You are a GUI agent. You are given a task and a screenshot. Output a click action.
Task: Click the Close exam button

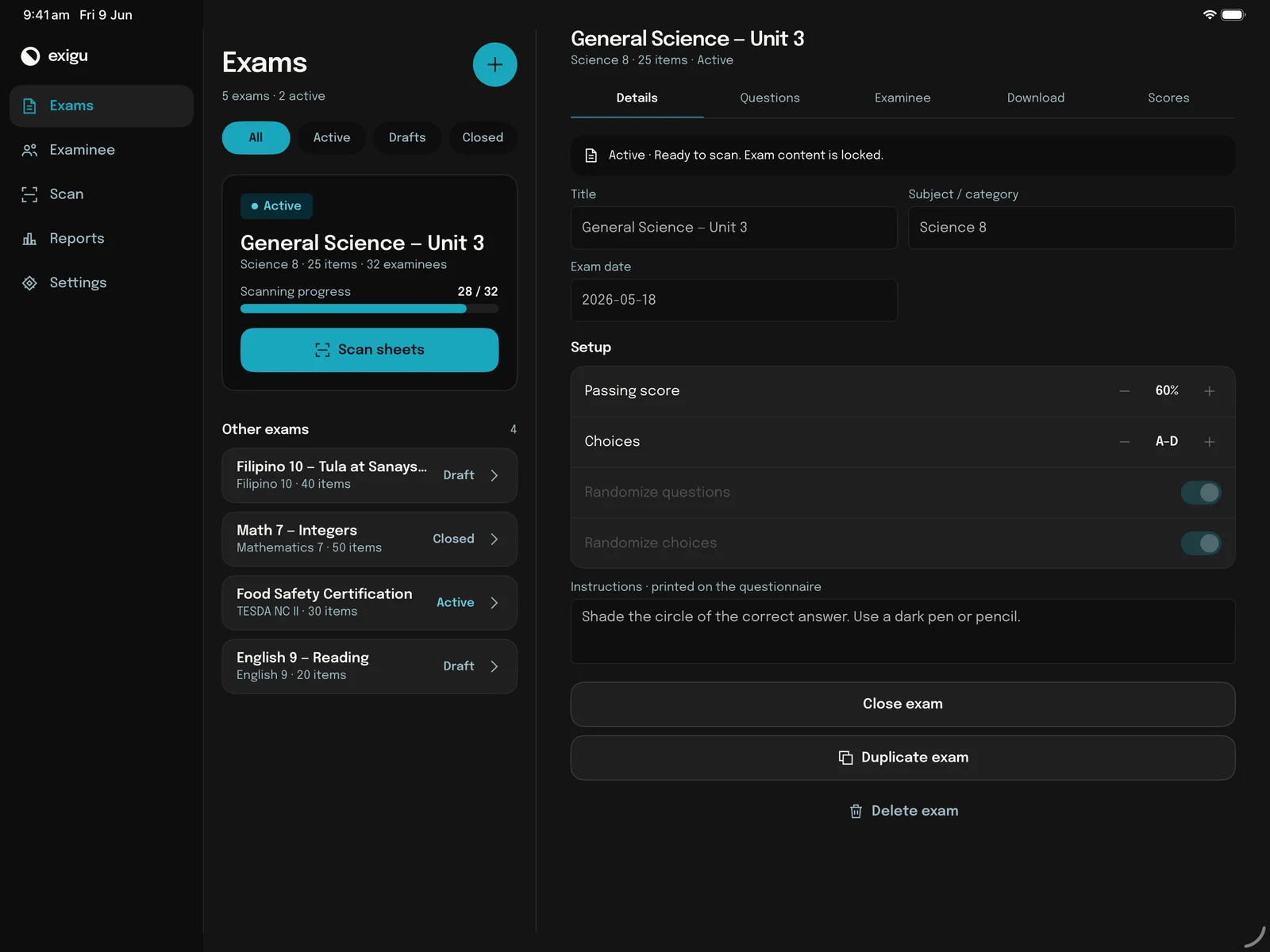point(902,704)
